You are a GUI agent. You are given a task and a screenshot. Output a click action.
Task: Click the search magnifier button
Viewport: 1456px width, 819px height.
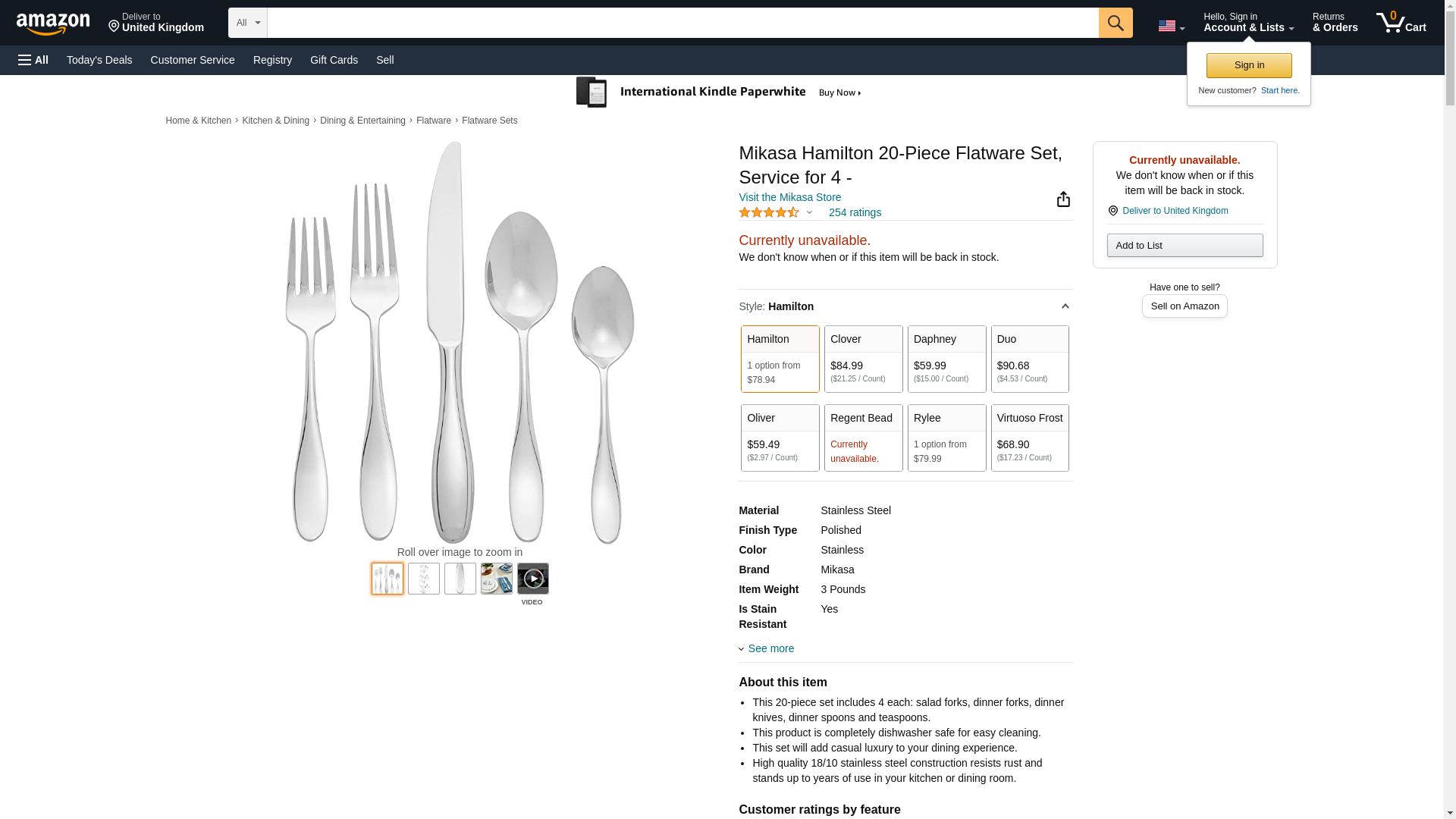(1115, 23)
